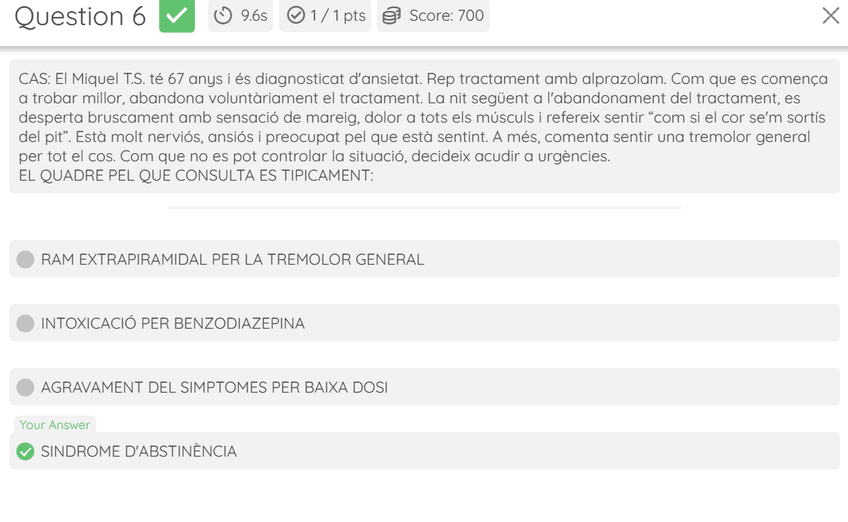Pick answer text AGRAVAMENT DEL SIMPTOMES PER BAIXA DOSI
This screenshot has width=848, height=522.
click(x=214, y=388)
